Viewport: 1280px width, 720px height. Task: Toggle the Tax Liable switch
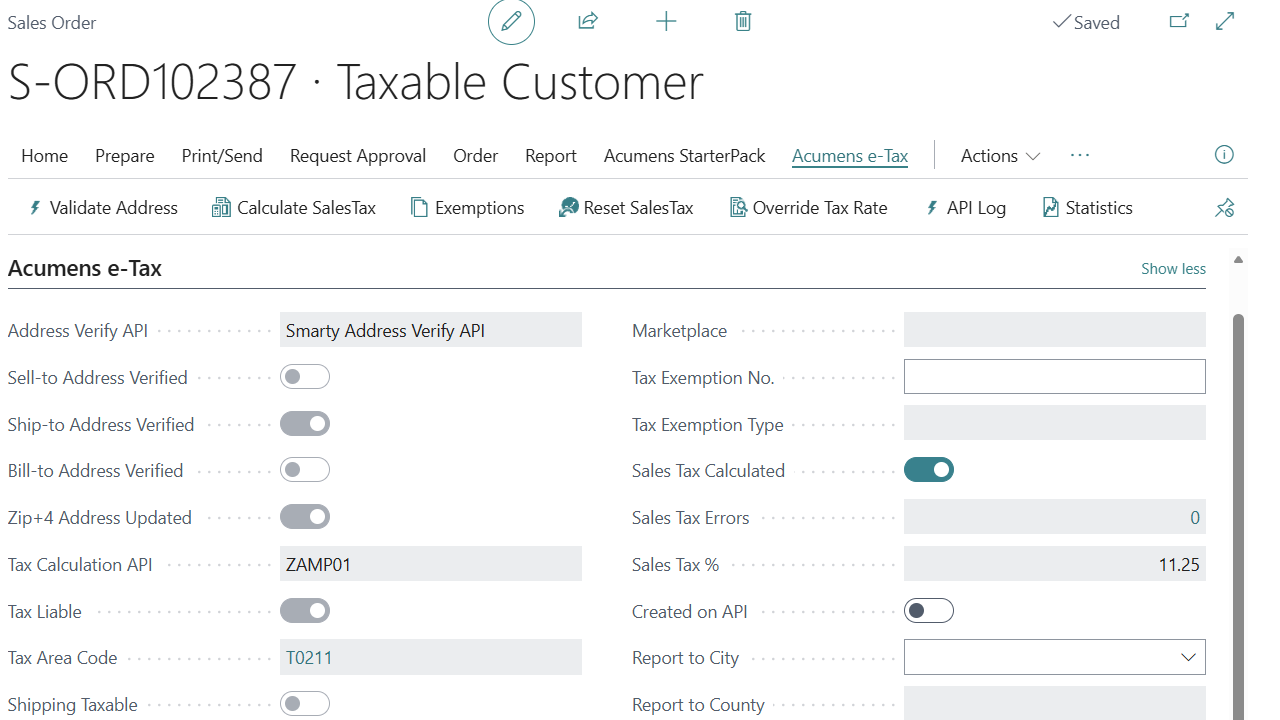(x=305, y=611)
